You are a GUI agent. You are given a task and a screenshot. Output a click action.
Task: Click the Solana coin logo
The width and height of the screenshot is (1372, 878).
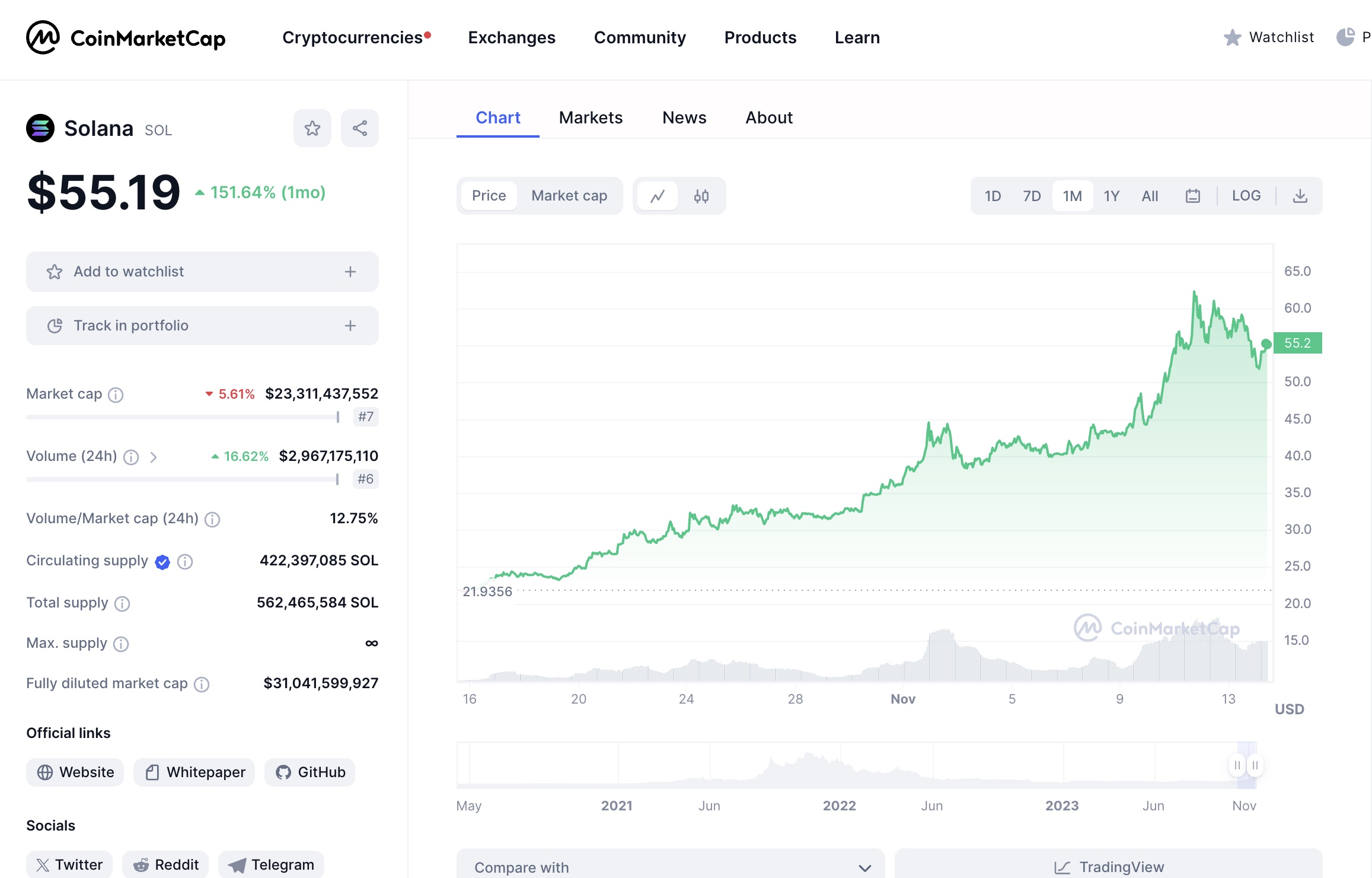pos(40,128)
